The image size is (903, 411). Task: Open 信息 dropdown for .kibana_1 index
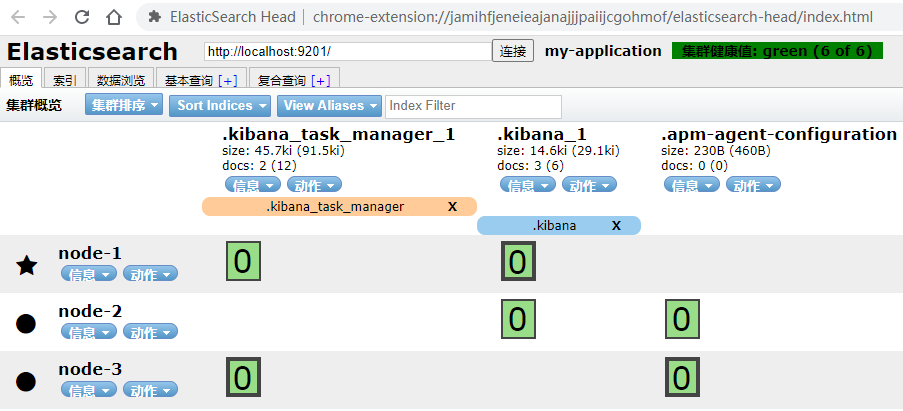click(x=528, y=185)
